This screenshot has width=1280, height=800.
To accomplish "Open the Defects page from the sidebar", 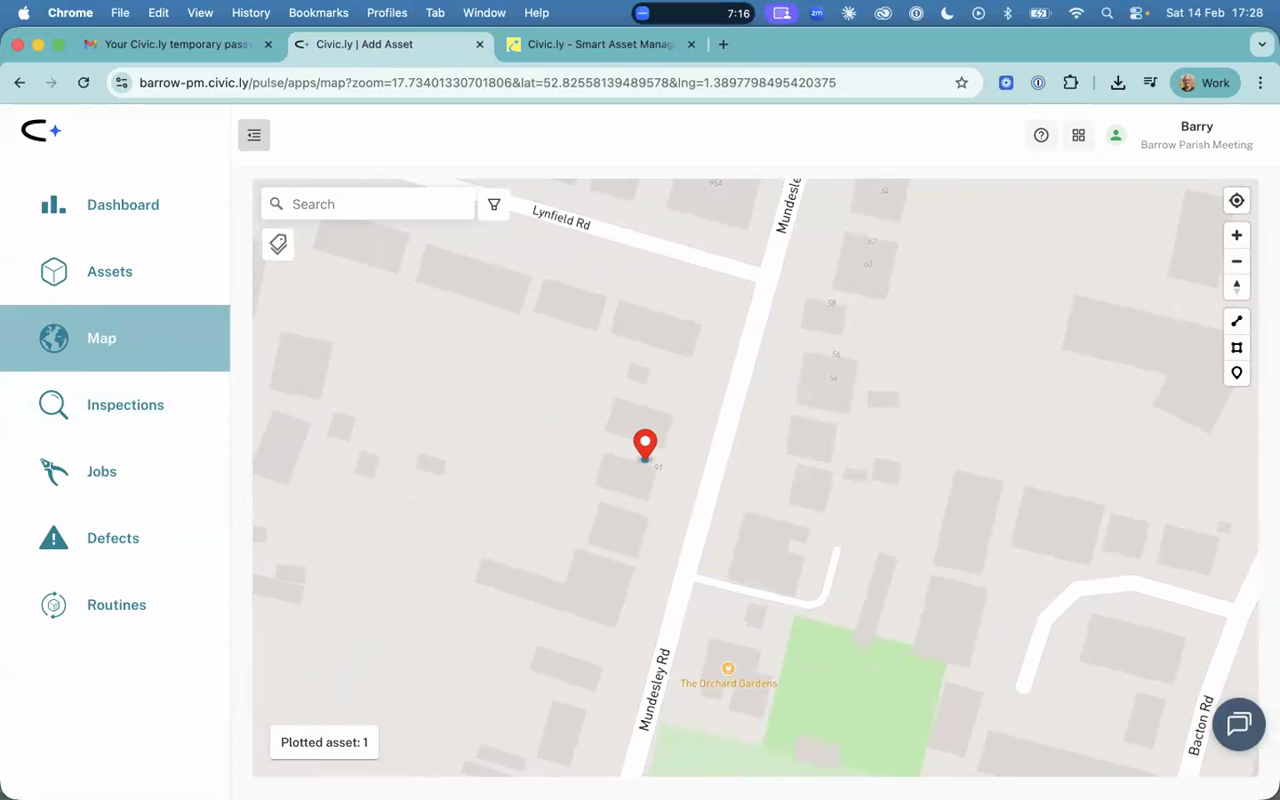I will click(113, 538).
